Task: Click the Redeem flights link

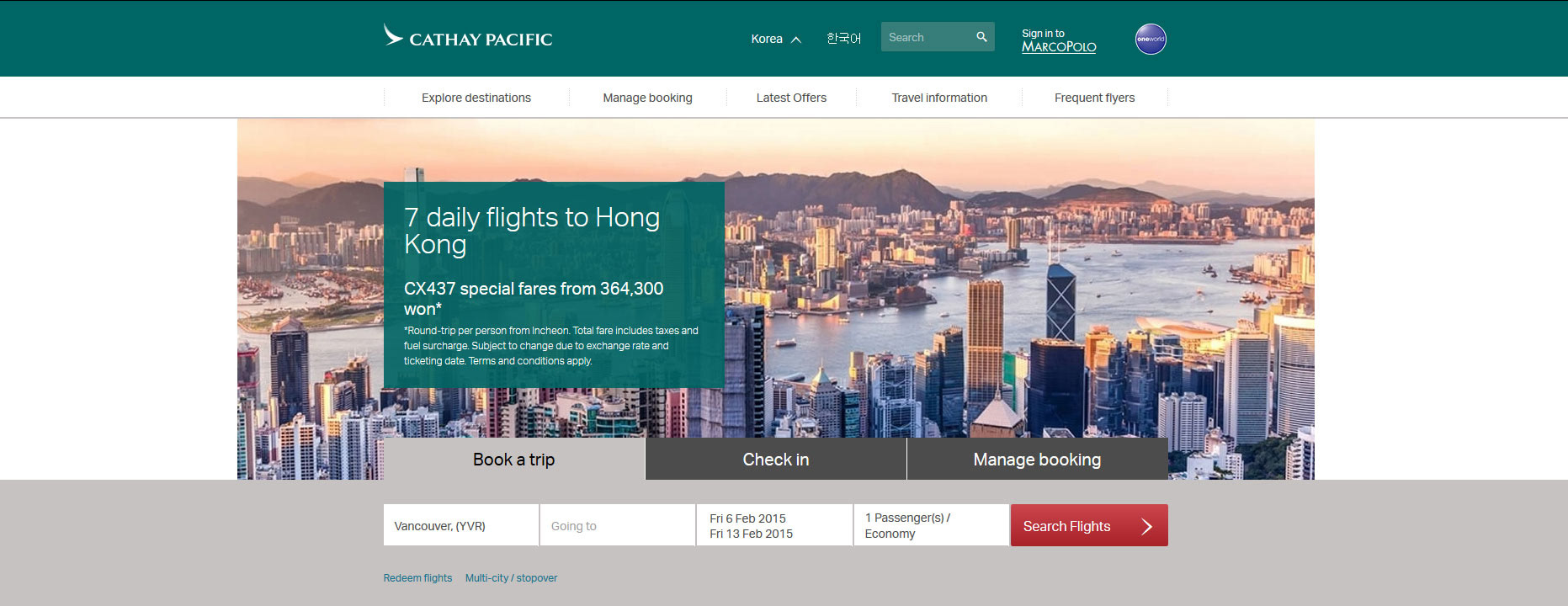Action: tap(417, 578)
